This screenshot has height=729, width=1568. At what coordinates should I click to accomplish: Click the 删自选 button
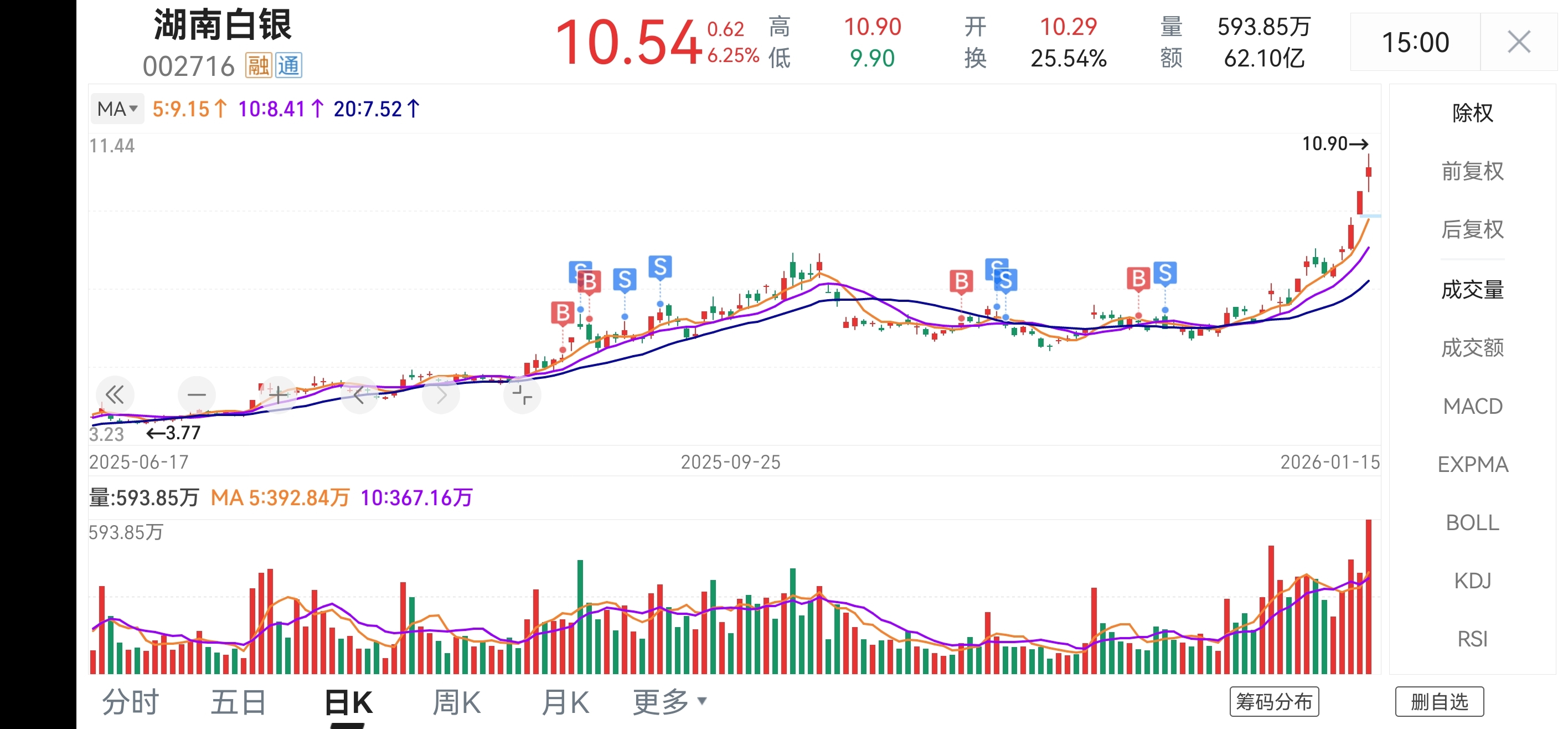(1439, 702)
